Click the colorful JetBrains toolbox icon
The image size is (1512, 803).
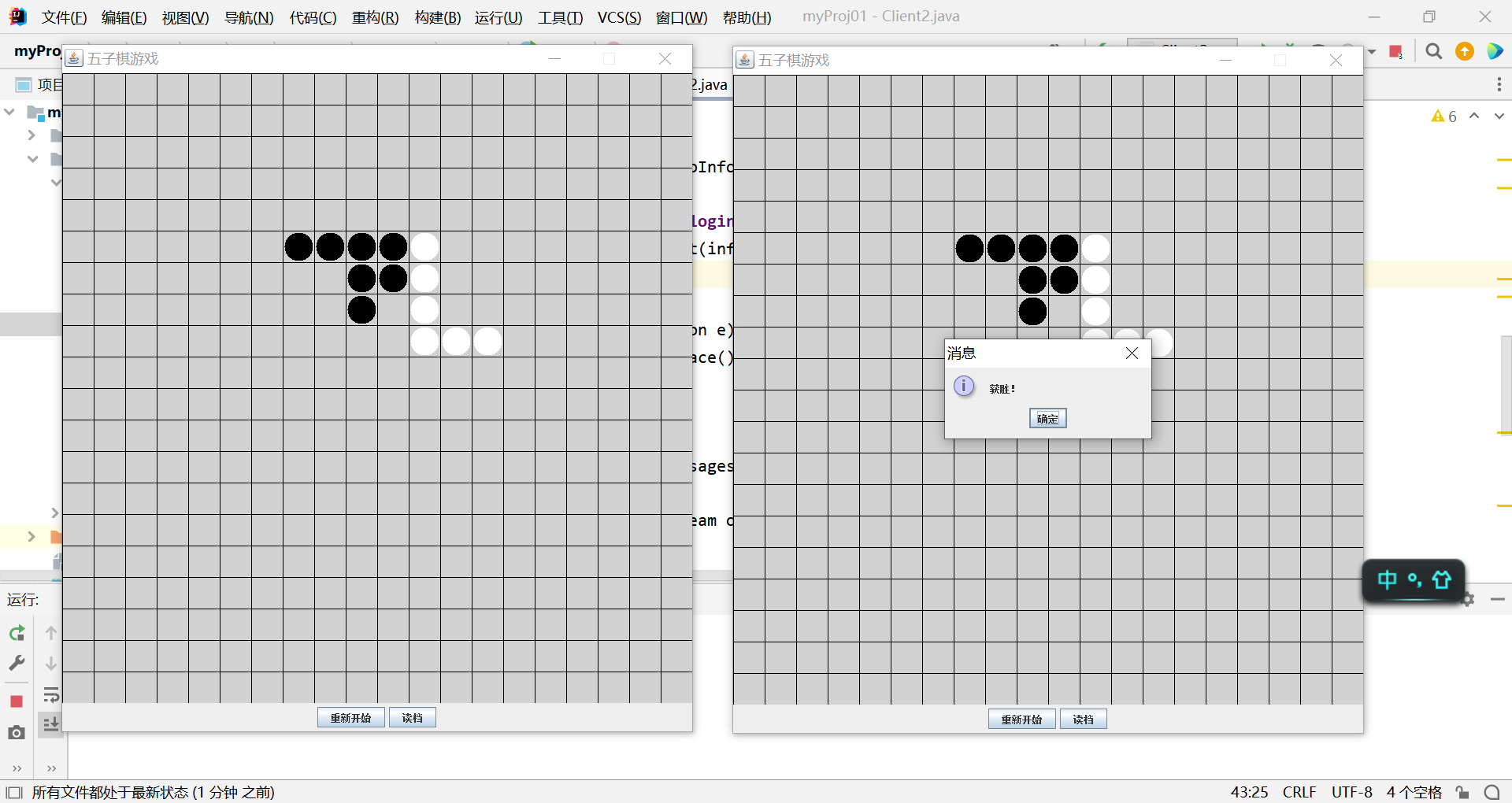(1495, 51)
